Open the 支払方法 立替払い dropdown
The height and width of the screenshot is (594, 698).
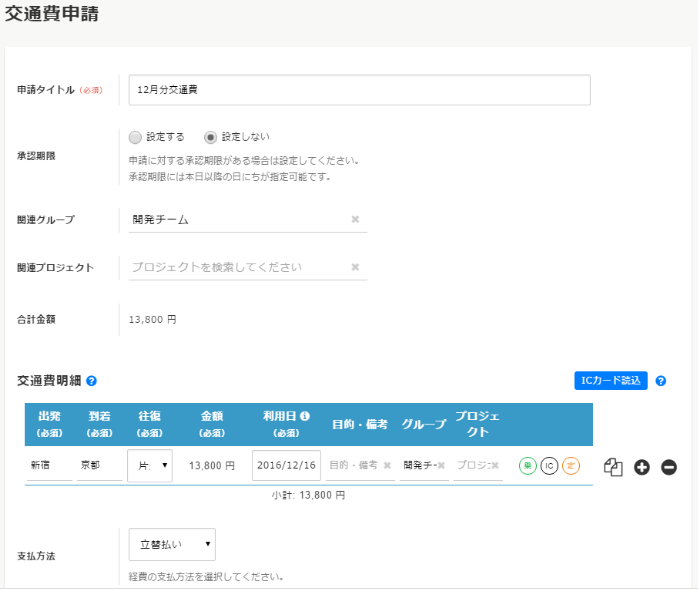tap(172, 544)
